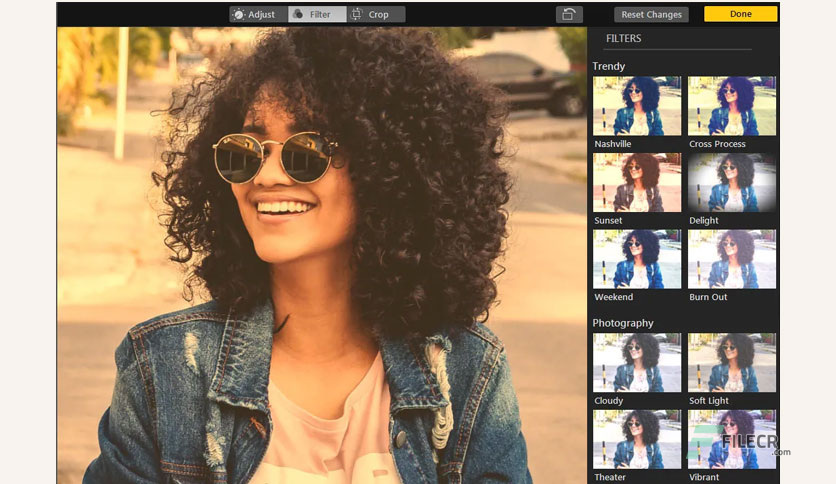The width and height of the screenshot is (836, 484).
Task: Click the Trendy category heading
Action: click(x=608, y=66)
